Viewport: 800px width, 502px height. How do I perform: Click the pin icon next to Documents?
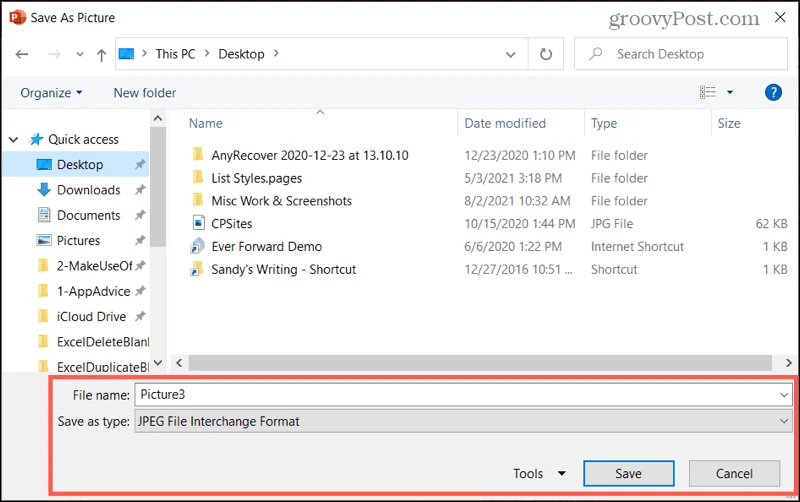[140, 215]
